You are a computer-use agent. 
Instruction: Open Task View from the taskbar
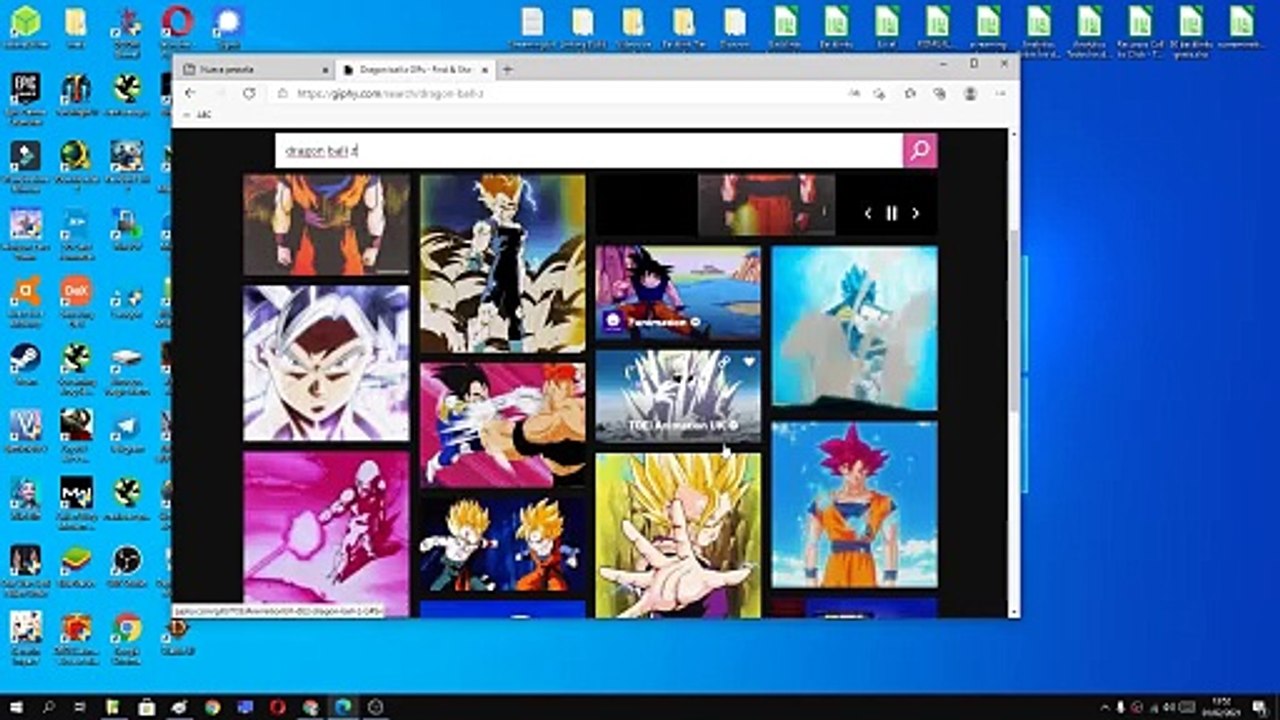[80, 707]
